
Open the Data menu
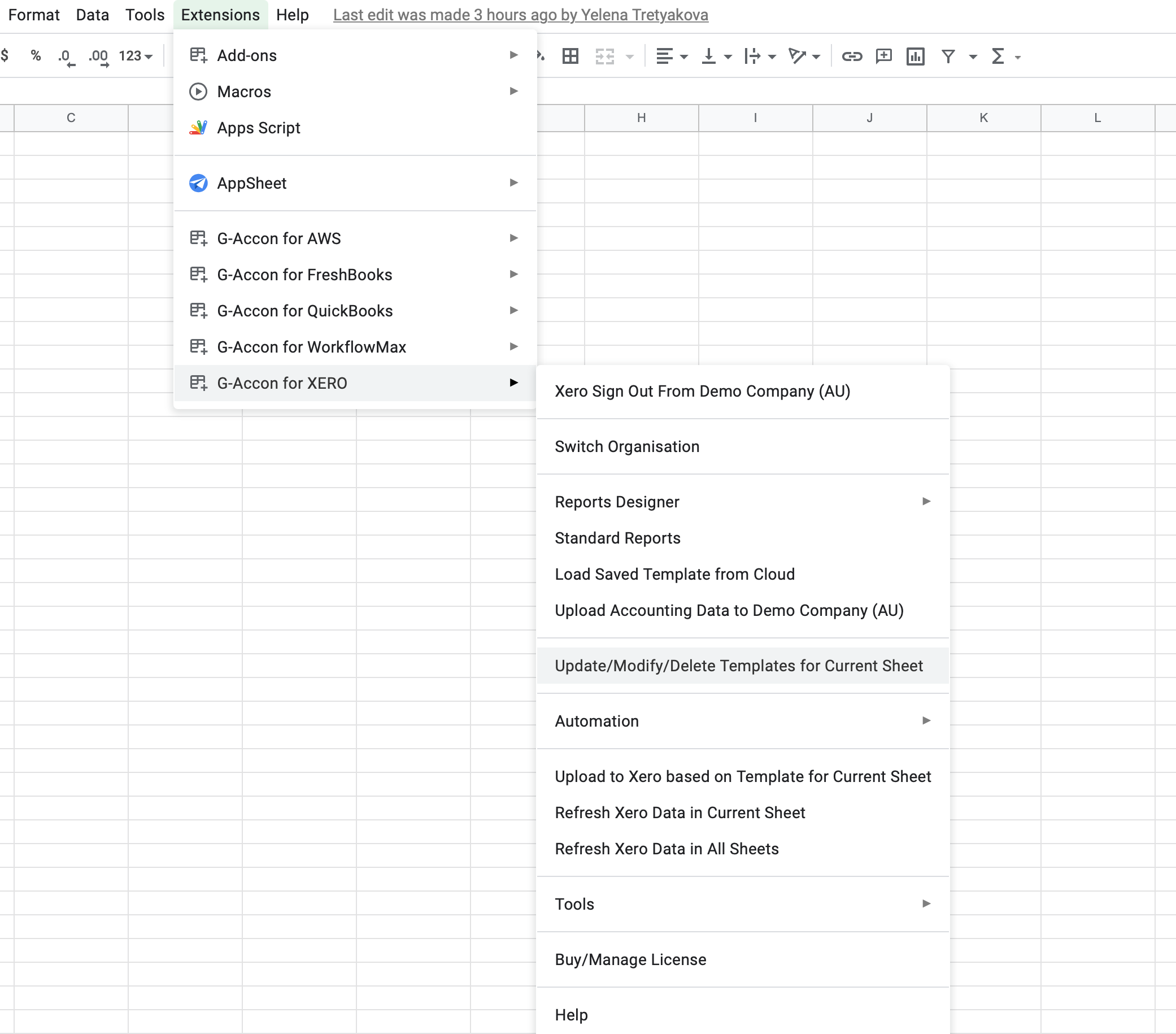point(92,15)
